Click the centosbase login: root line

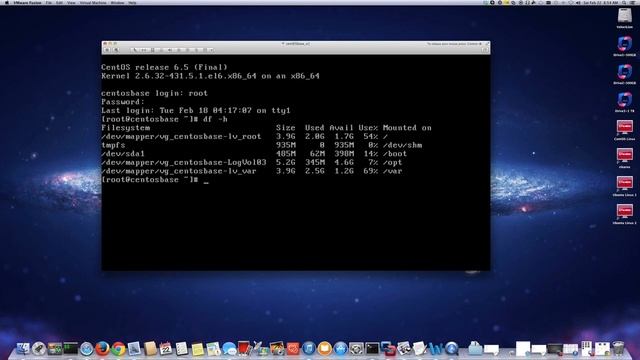(154, 93)
